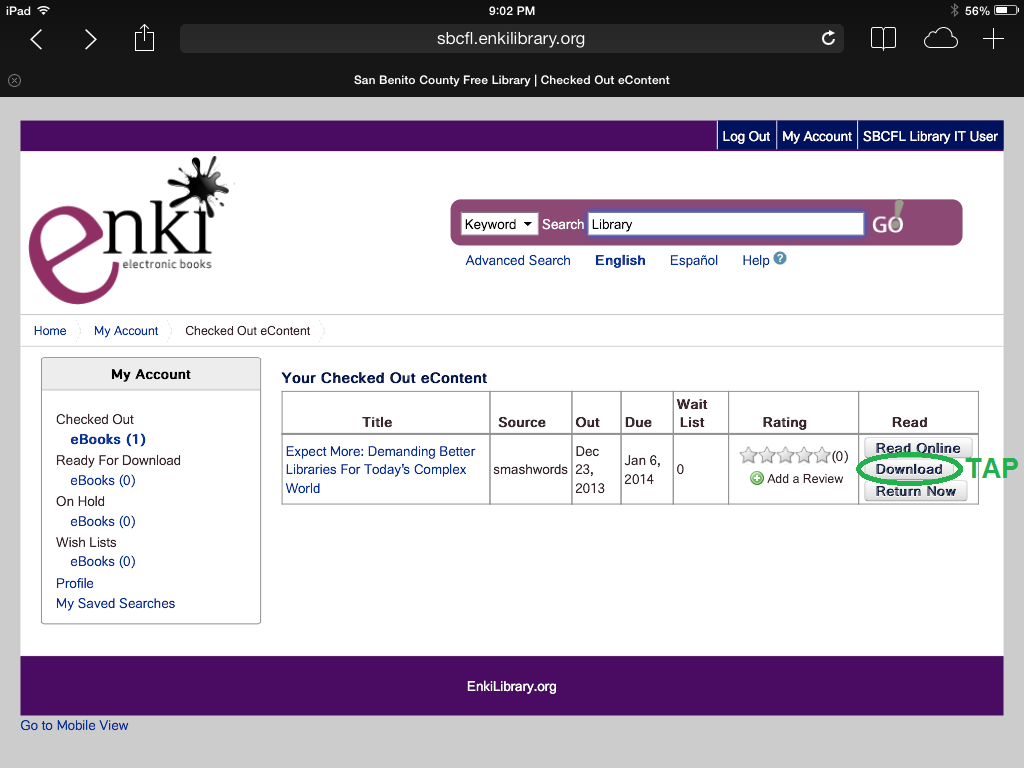Open My Account in top purple bar
The height and width of the screenshot is (768, 1024).
click(x=817, y=136)
